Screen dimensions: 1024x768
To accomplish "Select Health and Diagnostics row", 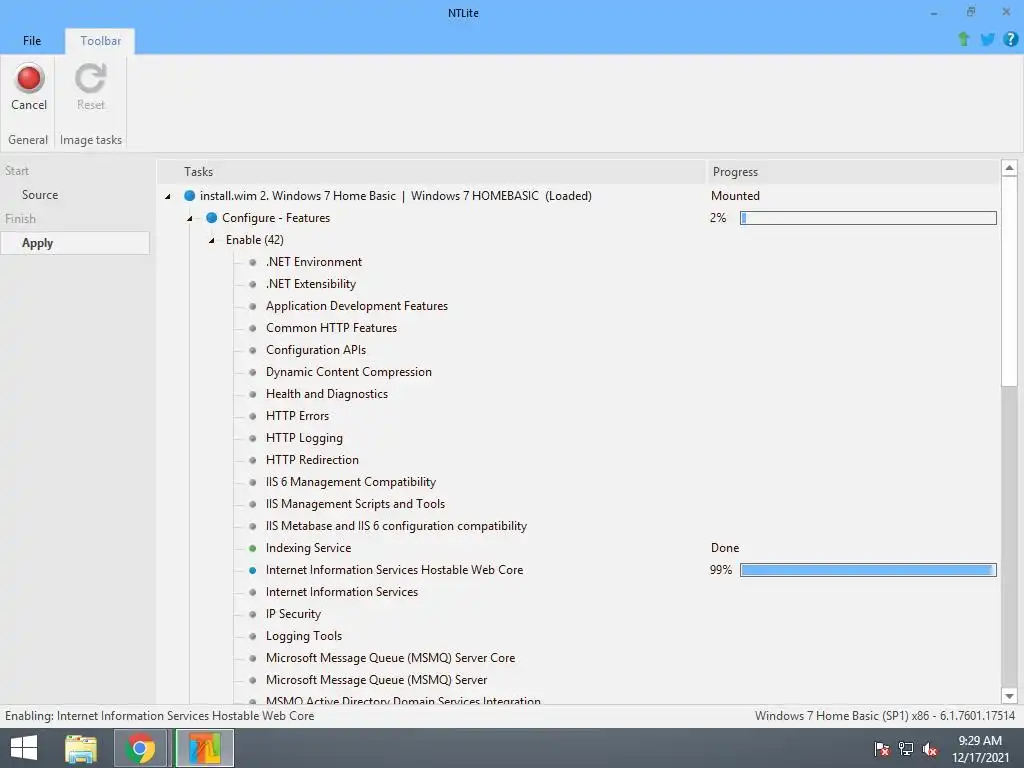I will pyautogui.click(x=327, y=394).
